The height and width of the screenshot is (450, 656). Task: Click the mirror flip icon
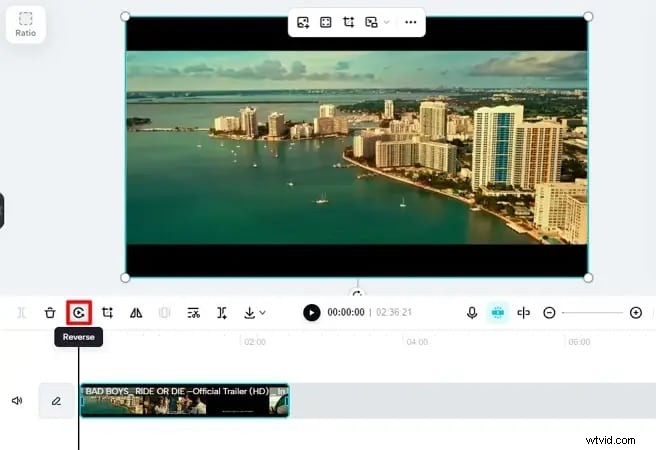(136, 312)
